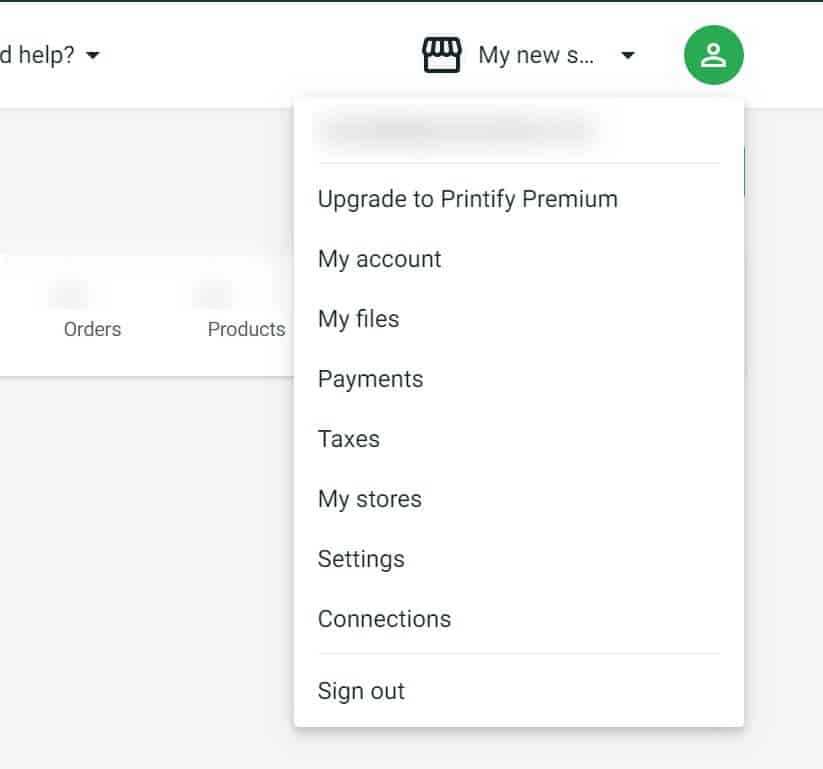Choose Taxes in the profile menu
Image resolution: width=823 pixels, height=769 pixels.
349,439
